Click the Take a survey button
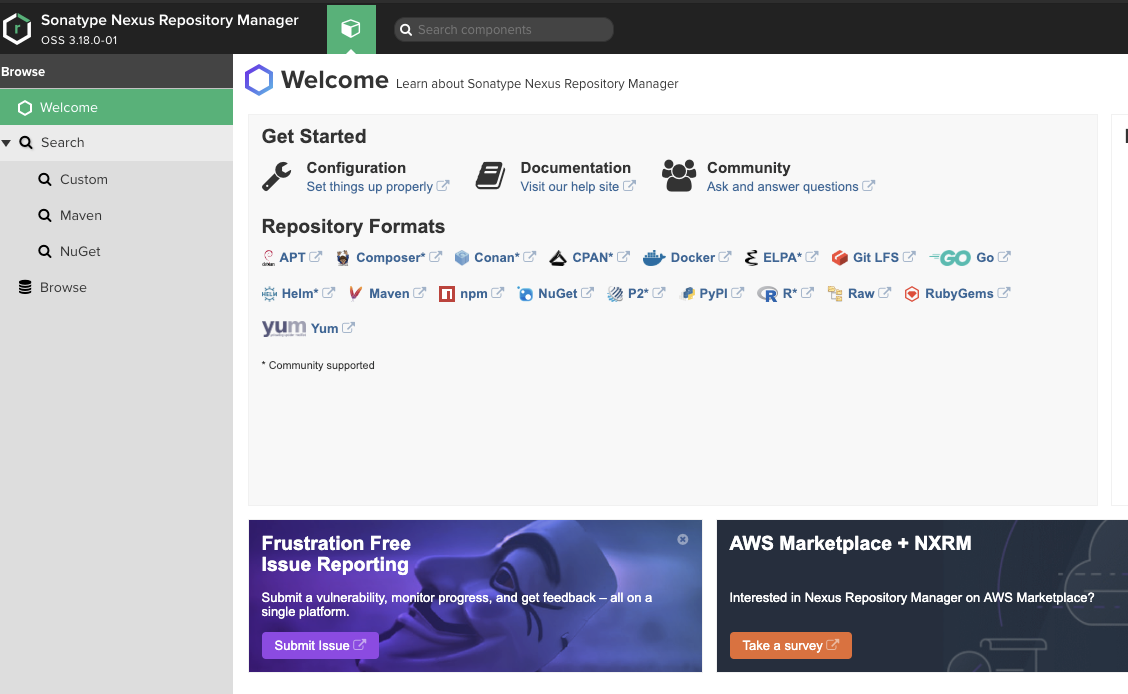Image resolution: width=1128 pixels, height=694 pixels. pyautogui.click(x=791, y=645)
